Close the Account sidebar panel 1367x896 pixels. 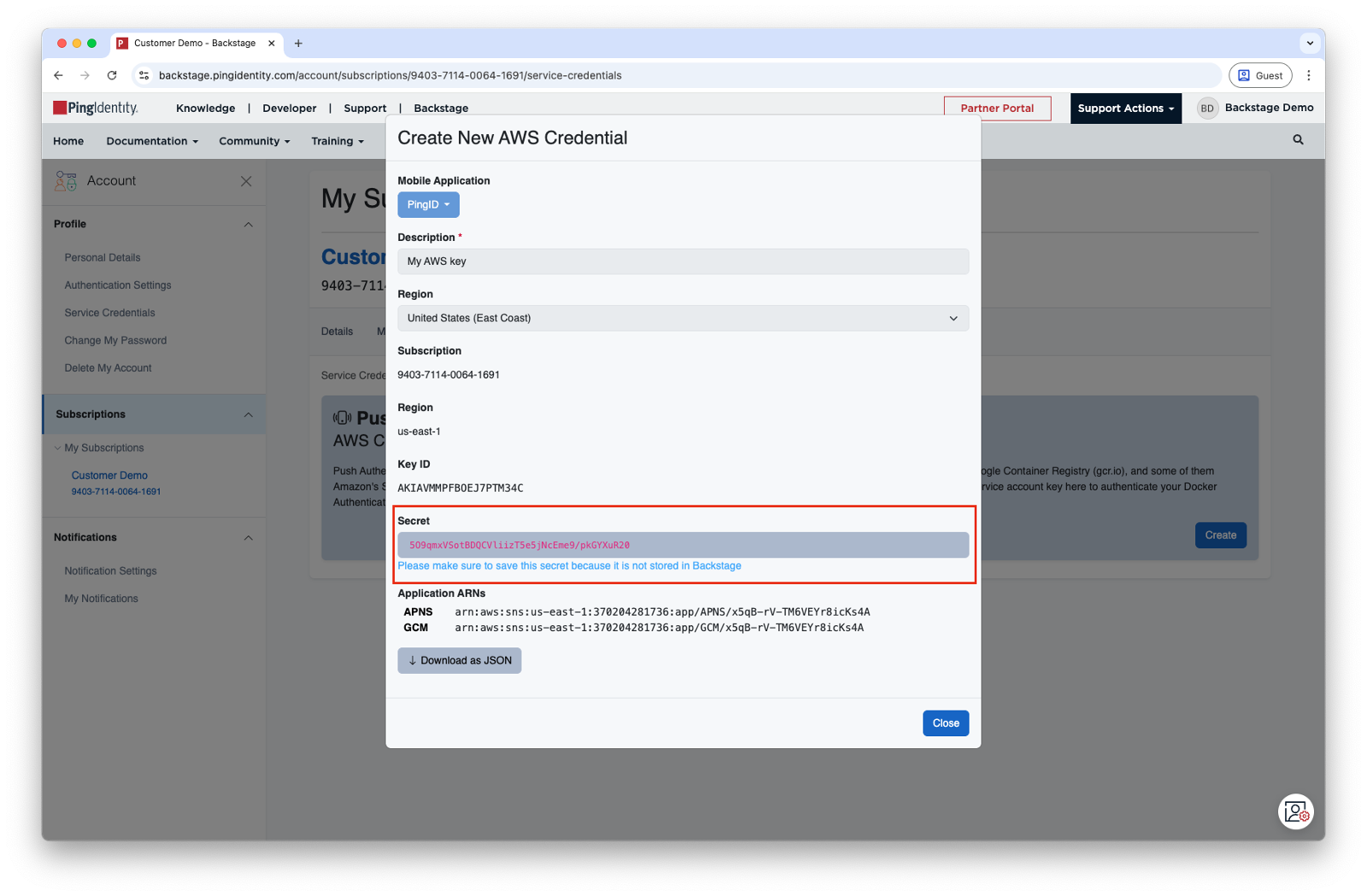pyautogui.click(x=246, y=181)
